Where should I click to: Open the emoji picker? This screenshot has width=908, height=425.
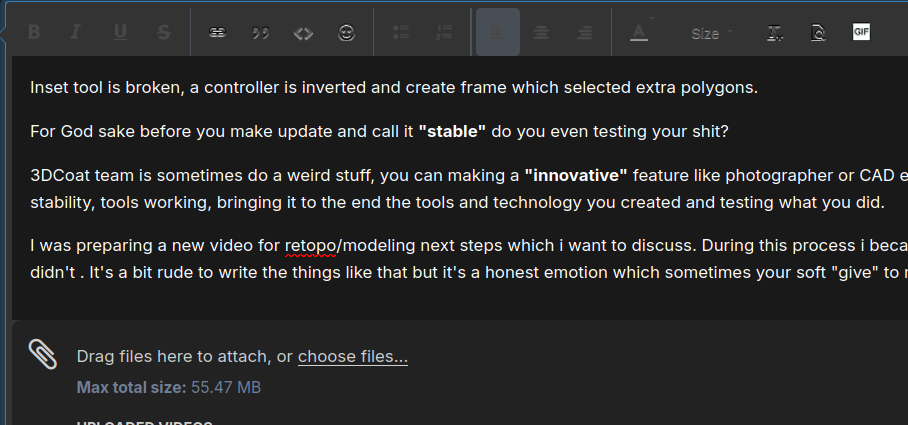(x=347, y=33)
